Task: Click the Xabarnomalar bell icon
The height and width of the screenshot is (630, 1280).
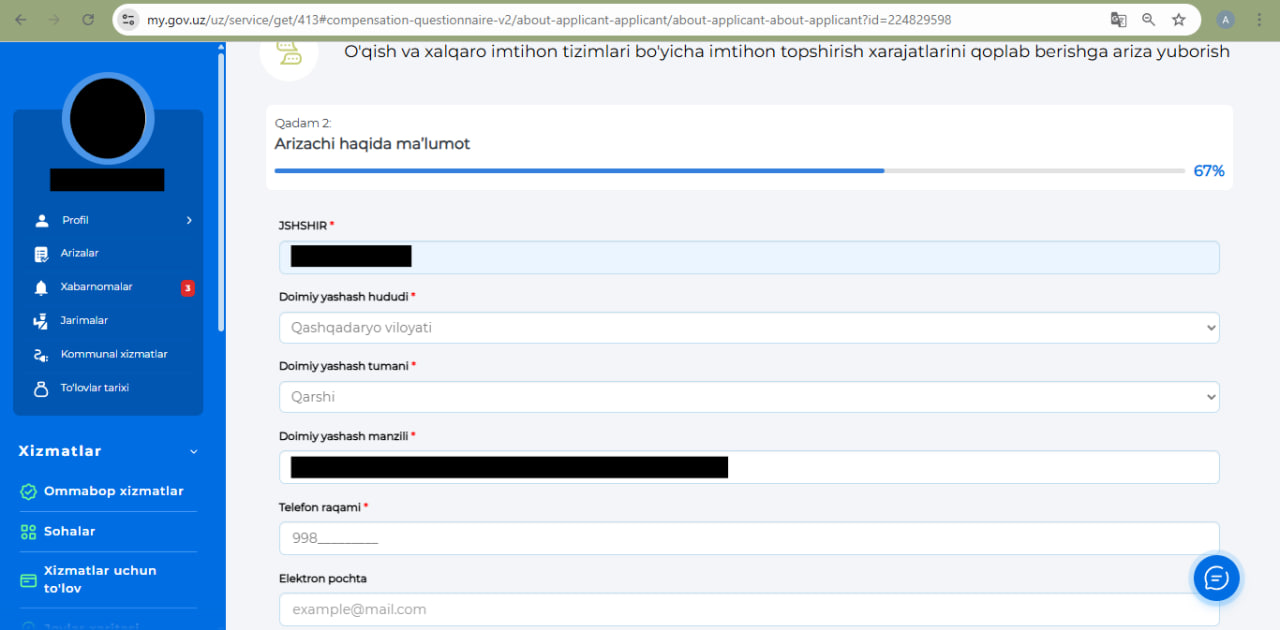Action: (41, 288)
